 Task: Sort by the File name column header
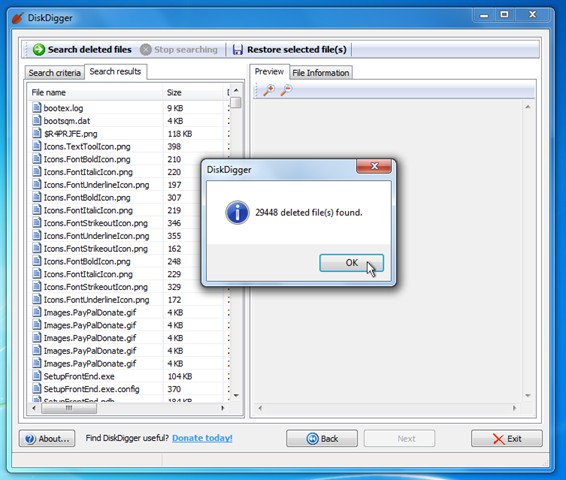pyautogui.click(x=96, y=92)
